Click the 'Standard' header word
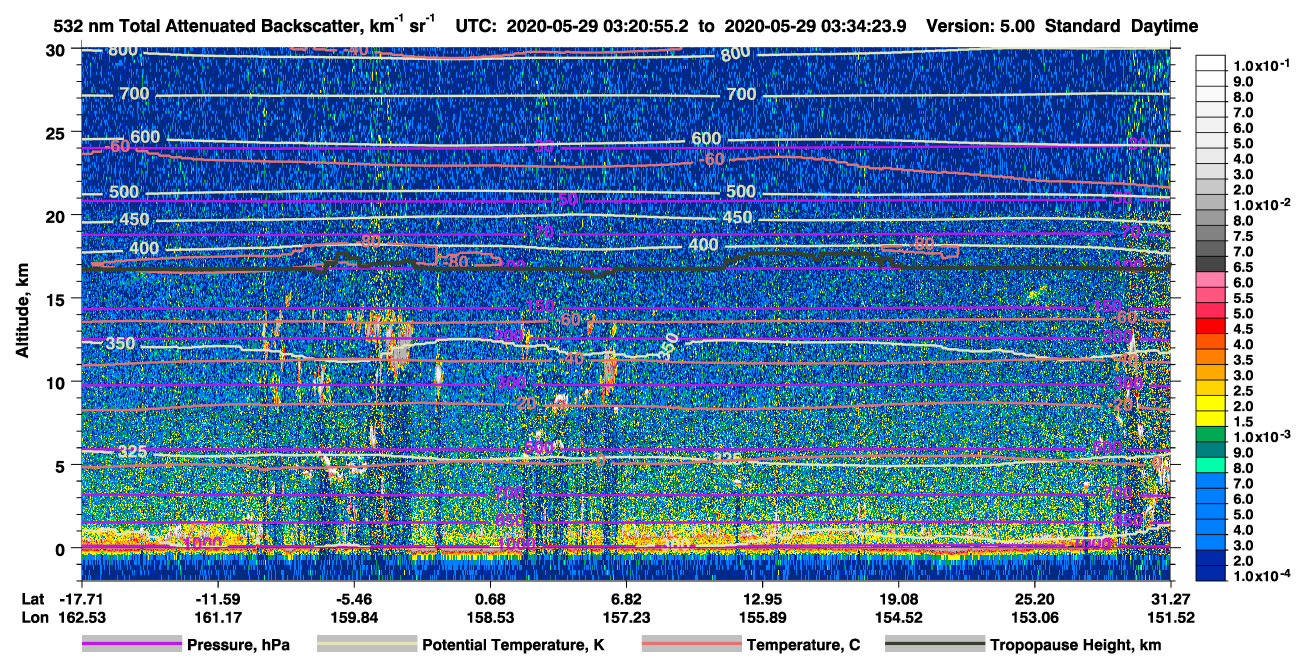The width and height of the screenshot is (1300, 667). click(1083, 26)
